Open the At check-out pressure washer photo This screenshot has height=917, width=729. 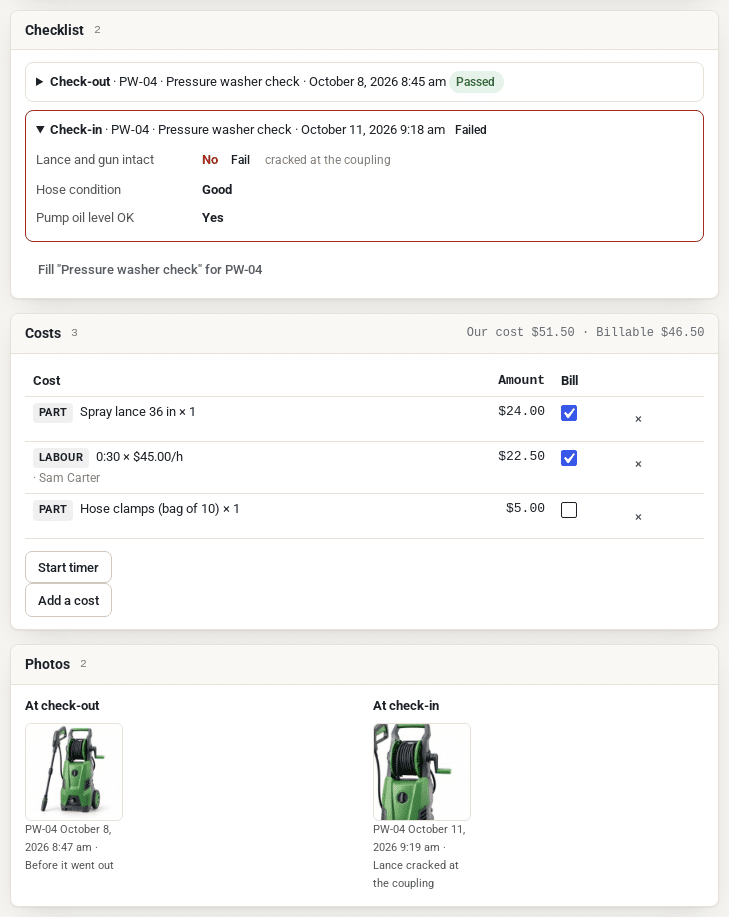point(74,772)
